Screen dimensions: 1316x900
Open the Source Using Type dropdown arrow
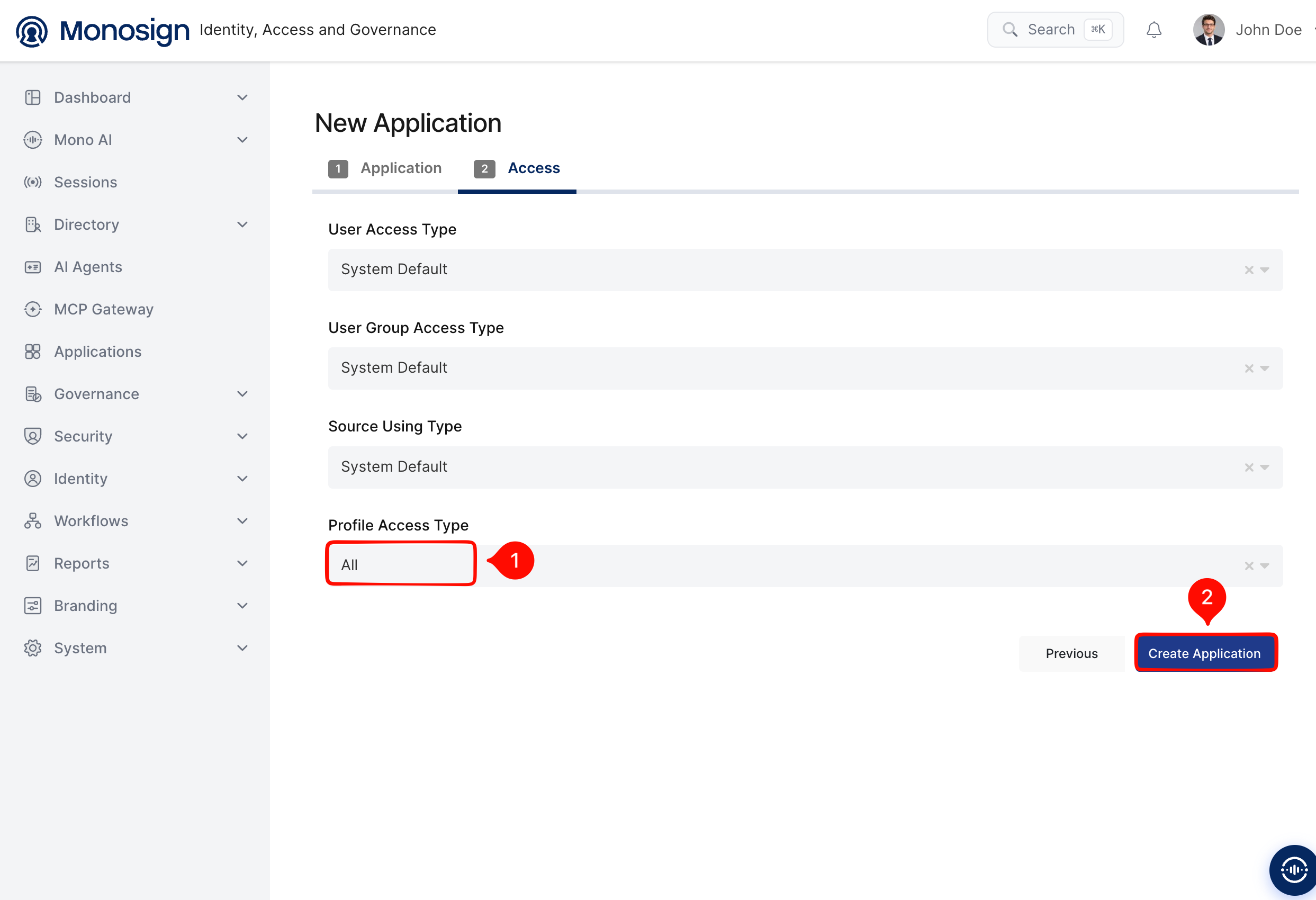(1265, 467)
